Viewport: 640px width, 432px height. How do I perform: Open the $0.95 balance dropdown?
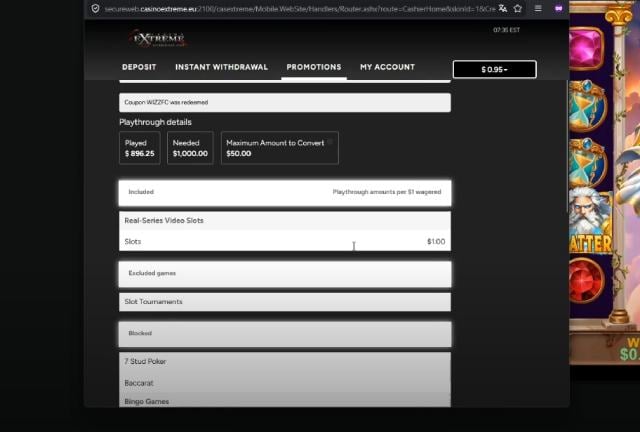495,69
